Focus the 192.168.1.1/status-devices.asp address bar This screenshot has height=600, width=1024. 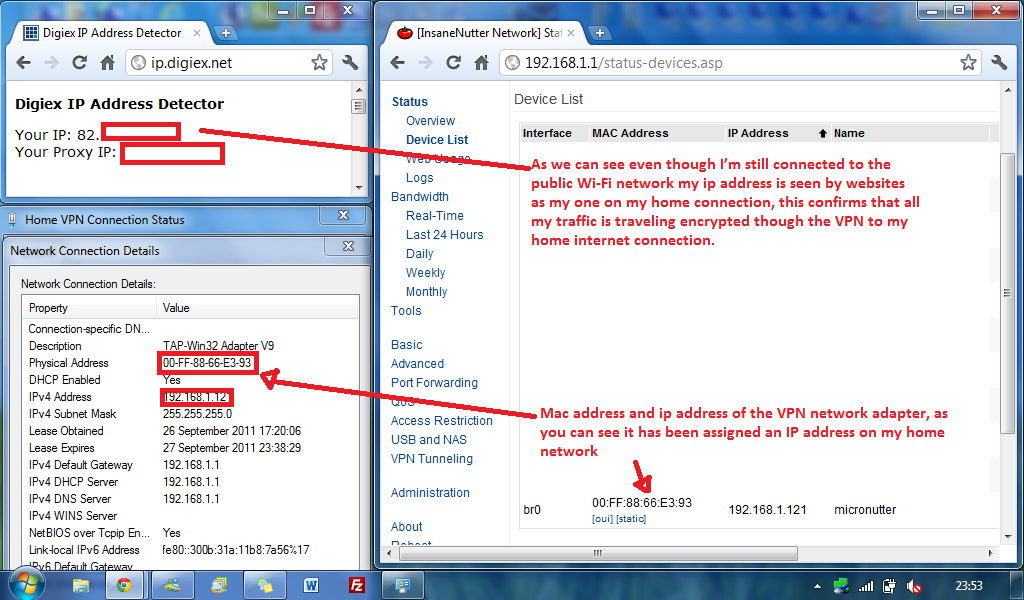click(739, 63)
